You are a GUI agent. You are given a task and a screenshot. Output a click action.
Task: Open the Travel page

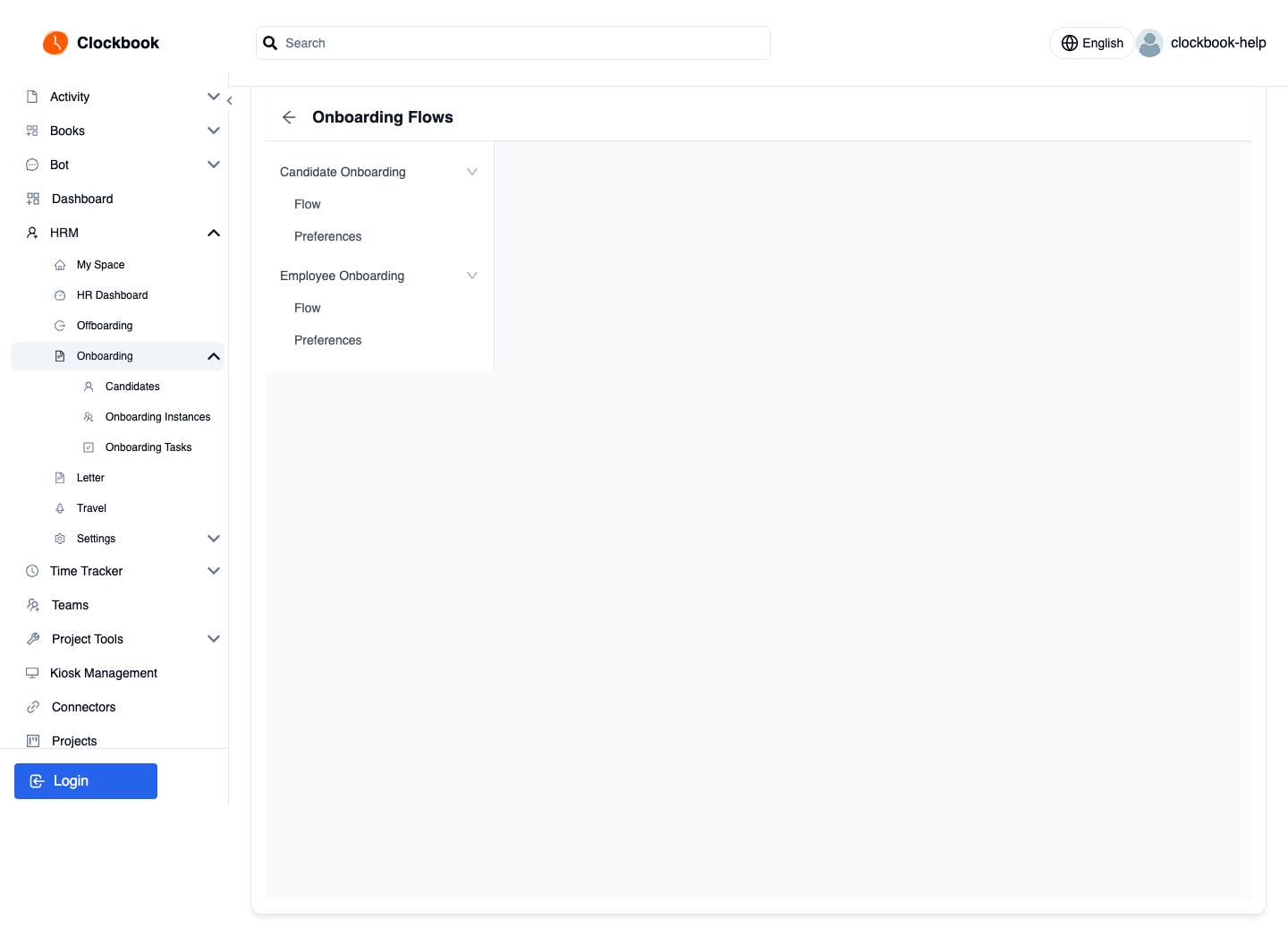[x=91, y=508]
